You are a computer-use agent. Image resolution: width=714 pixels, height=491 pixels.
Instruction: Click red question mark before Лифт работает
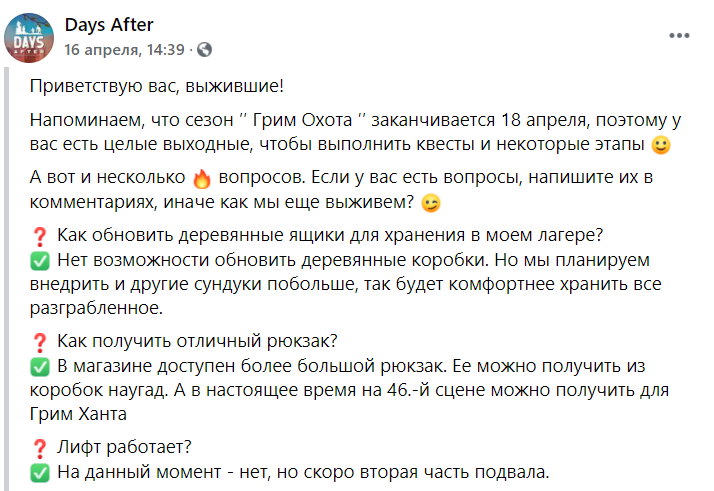pos(40,448)
